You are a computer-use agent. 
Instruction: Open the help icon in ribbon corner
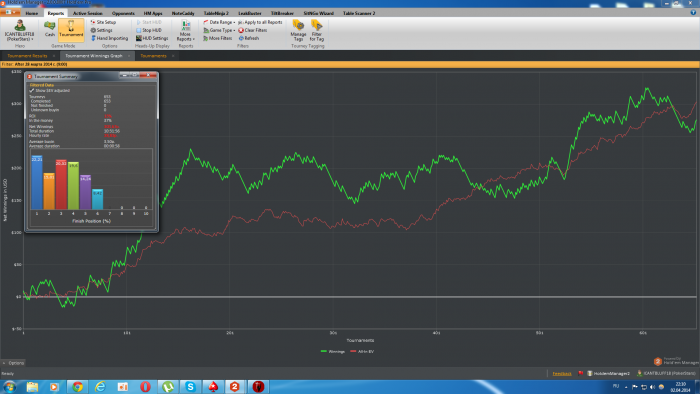click(x=693, y=13)
